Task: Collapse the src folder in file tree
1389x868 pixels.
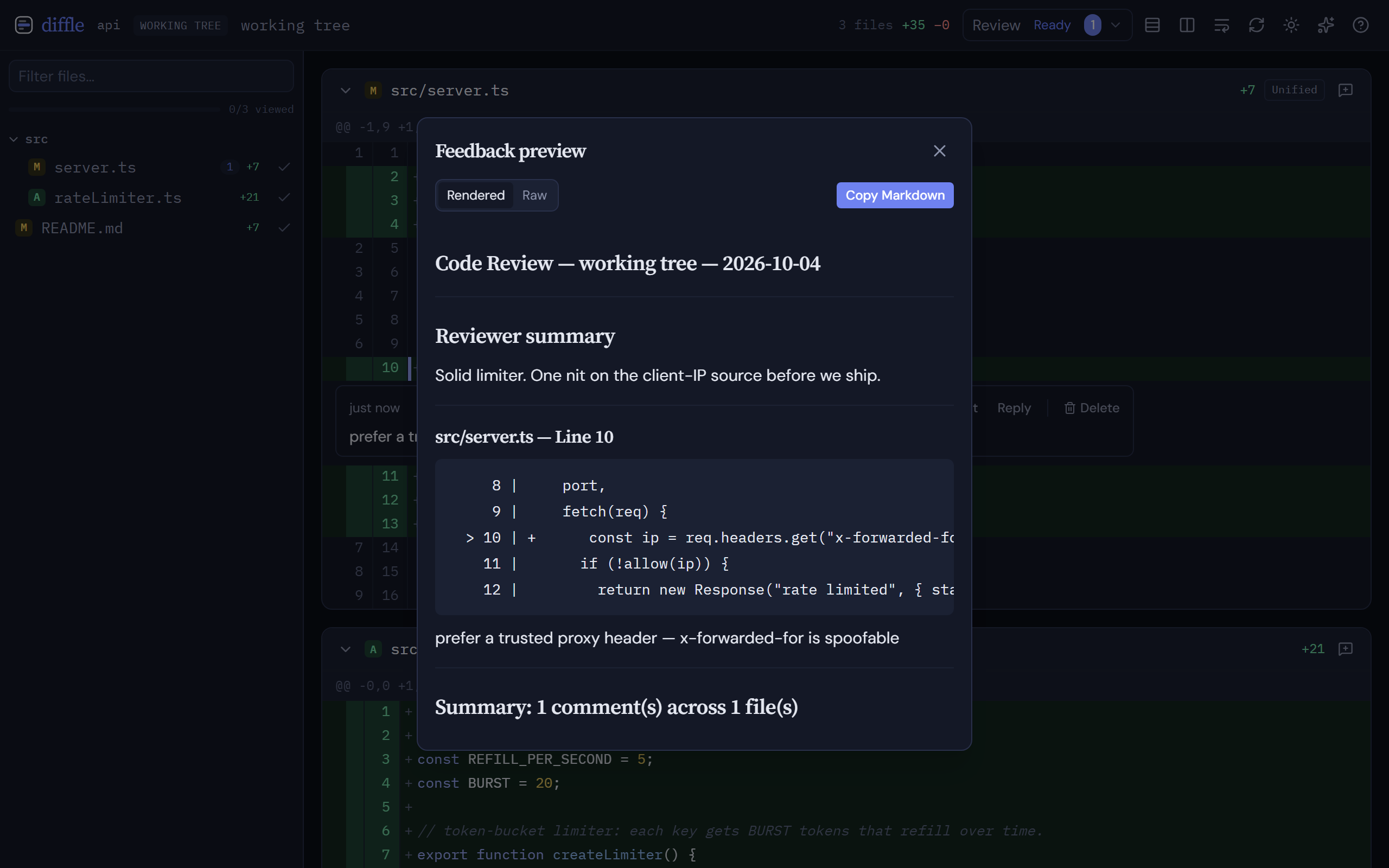Action: click(x=14, y=139)
